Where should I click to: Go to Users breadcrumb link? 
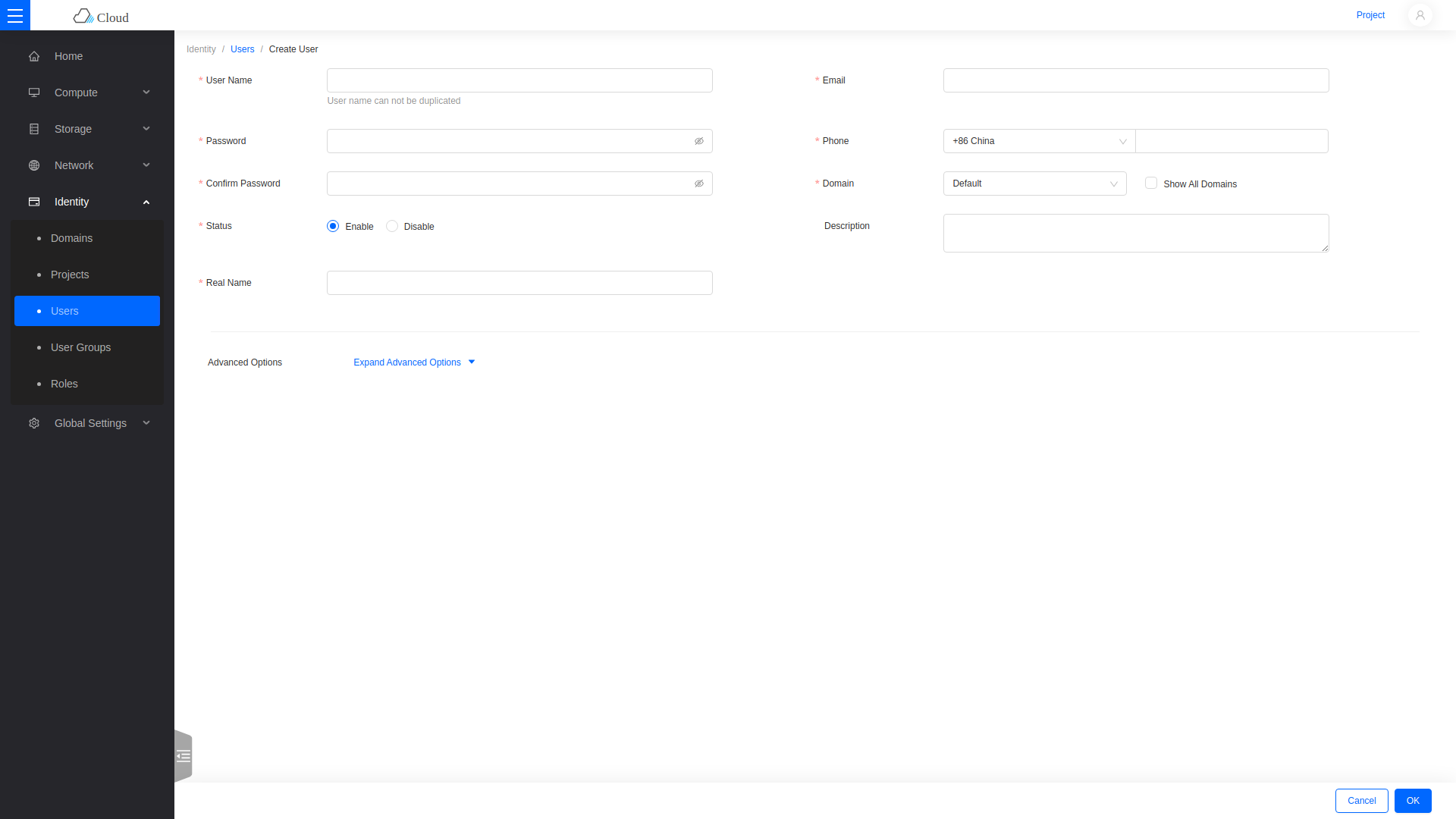(243, 49)
